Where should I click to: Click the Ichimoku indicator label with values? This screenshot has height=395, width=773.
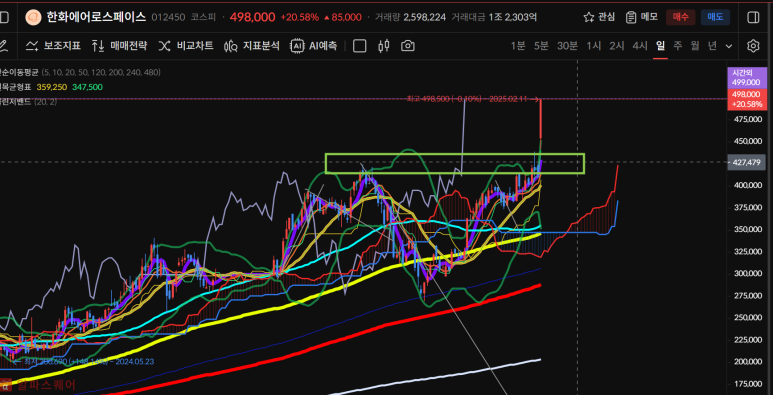[x=51, y=87]
